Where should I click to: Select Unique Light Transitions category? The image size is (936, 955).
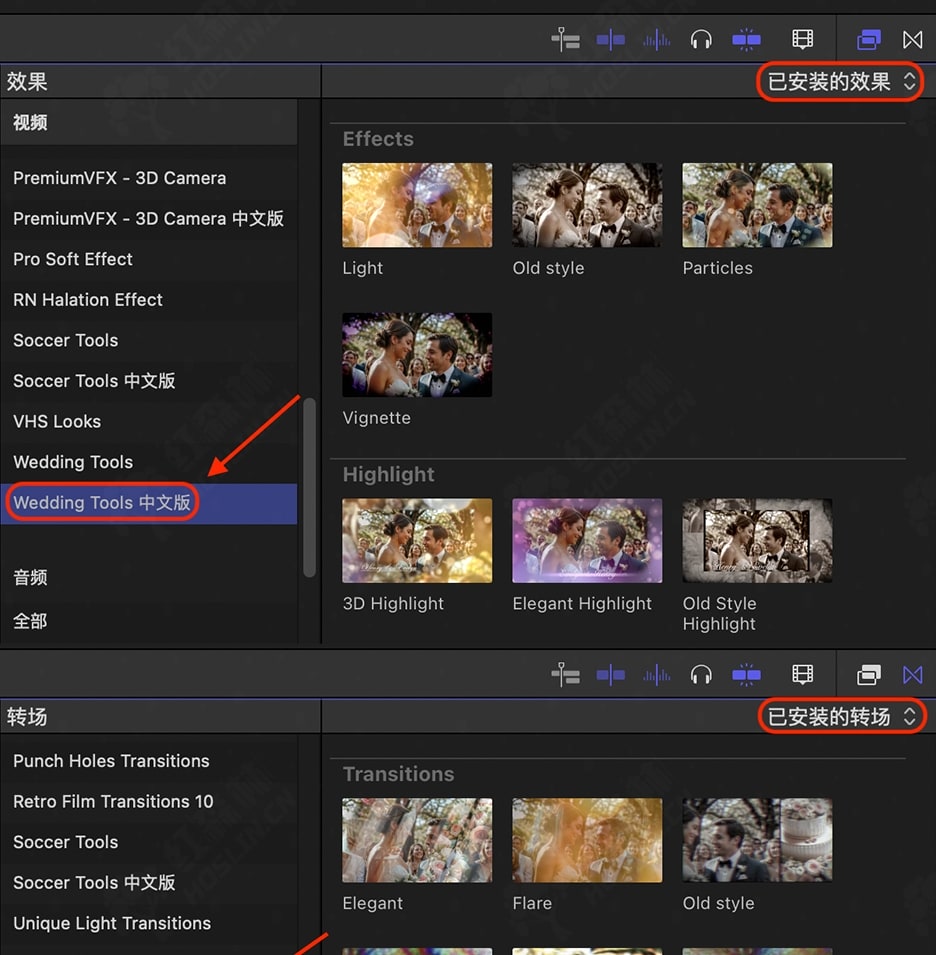pyautogui.click(x=149, y=923)
